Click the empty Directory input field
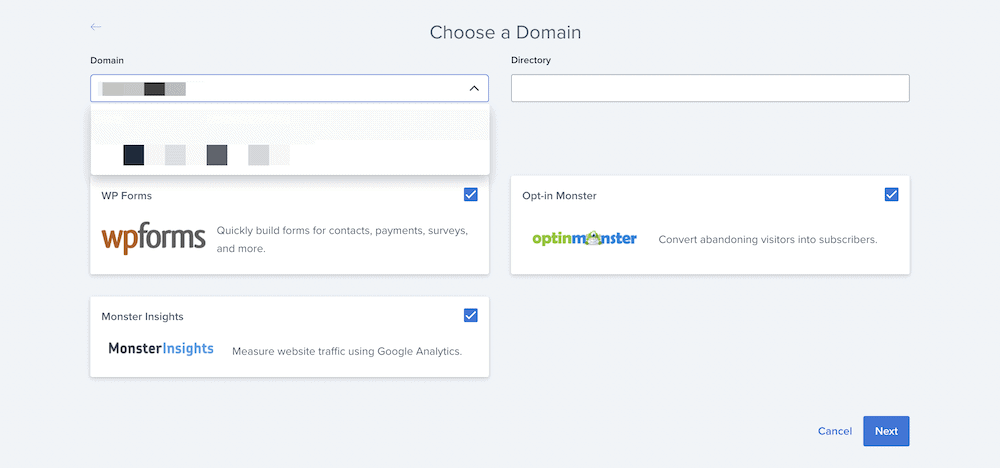Screen dimensions: 1000x468 click(x=710, y=89)
